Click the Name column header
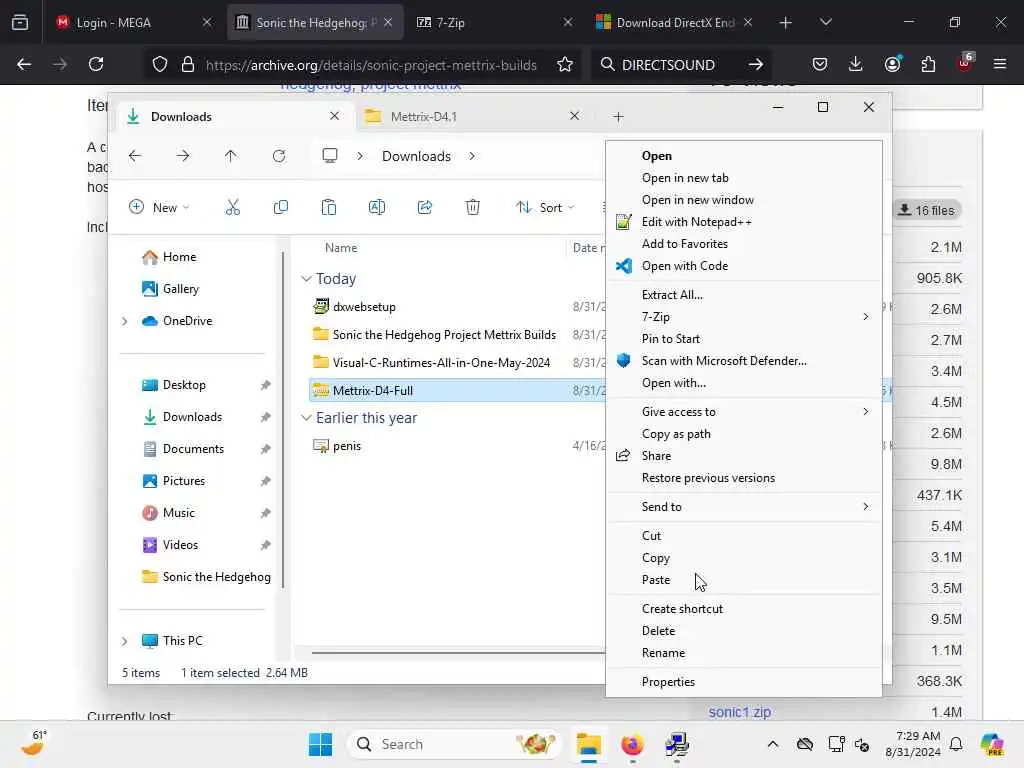Screen dimensions: 1024x768 click(341, 248)
